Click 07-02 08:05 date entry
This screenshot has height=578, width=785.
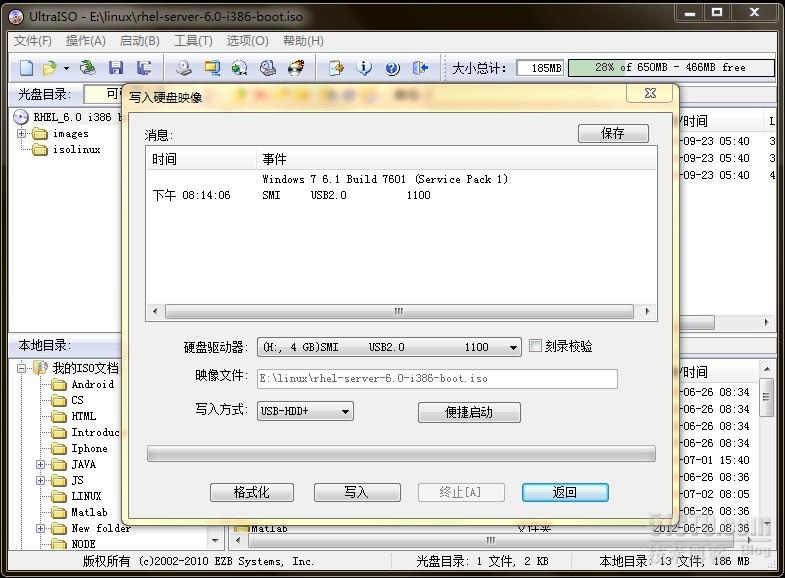(716, 494)
